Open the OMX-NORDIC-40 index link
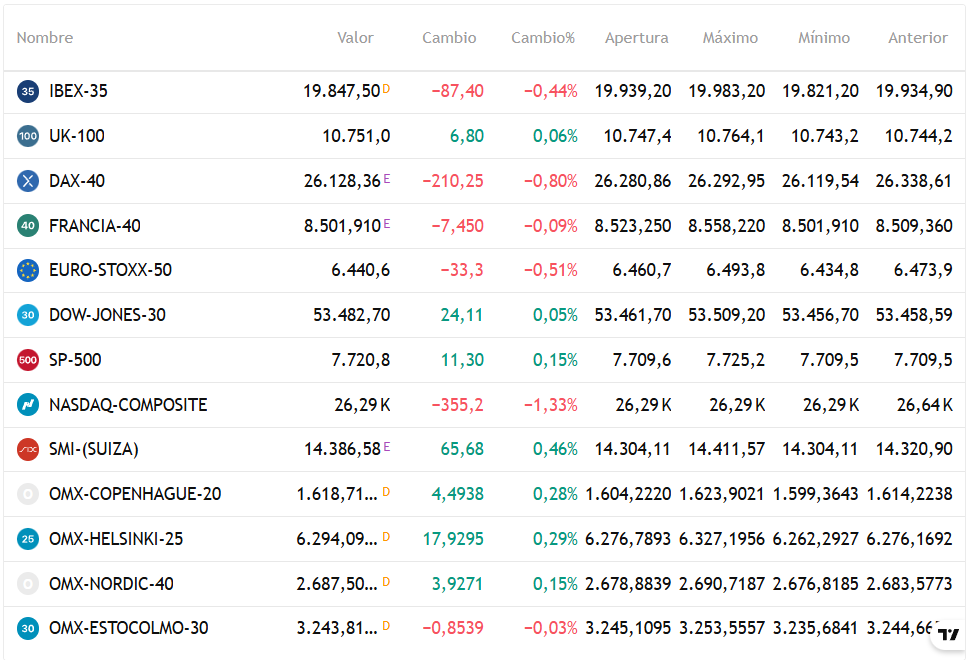 [111, 584]
